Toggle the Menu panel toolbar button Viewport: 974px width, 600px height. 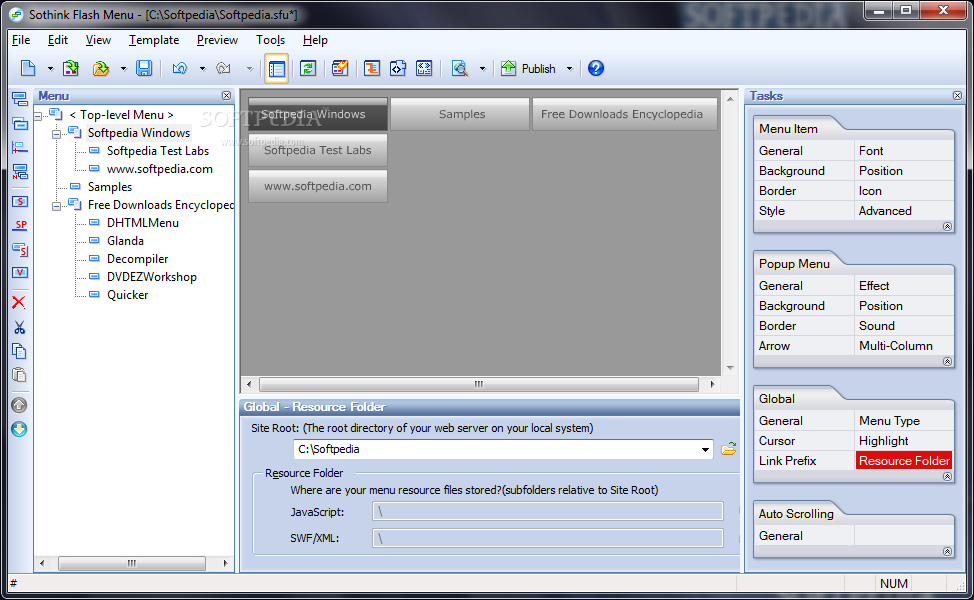276,68
